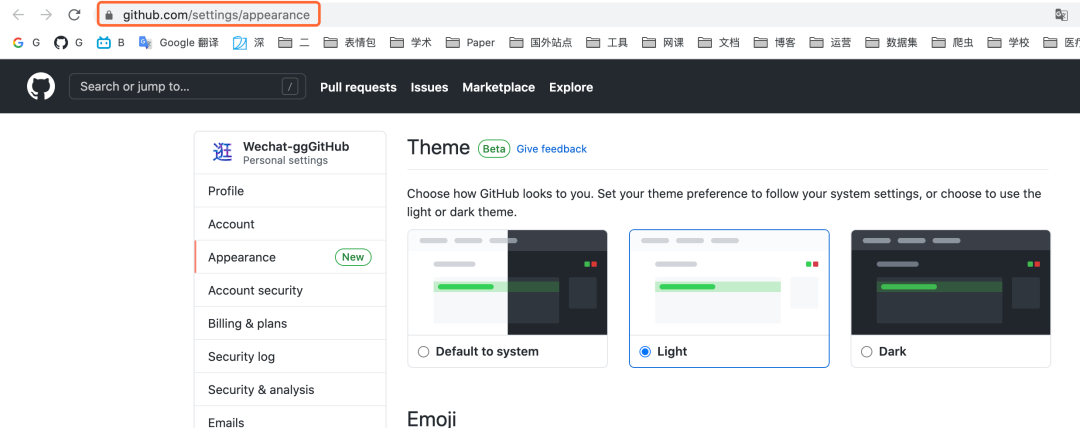Select the Dark theme radio button
The image size is (1080, 428).
tap(867, 351)
